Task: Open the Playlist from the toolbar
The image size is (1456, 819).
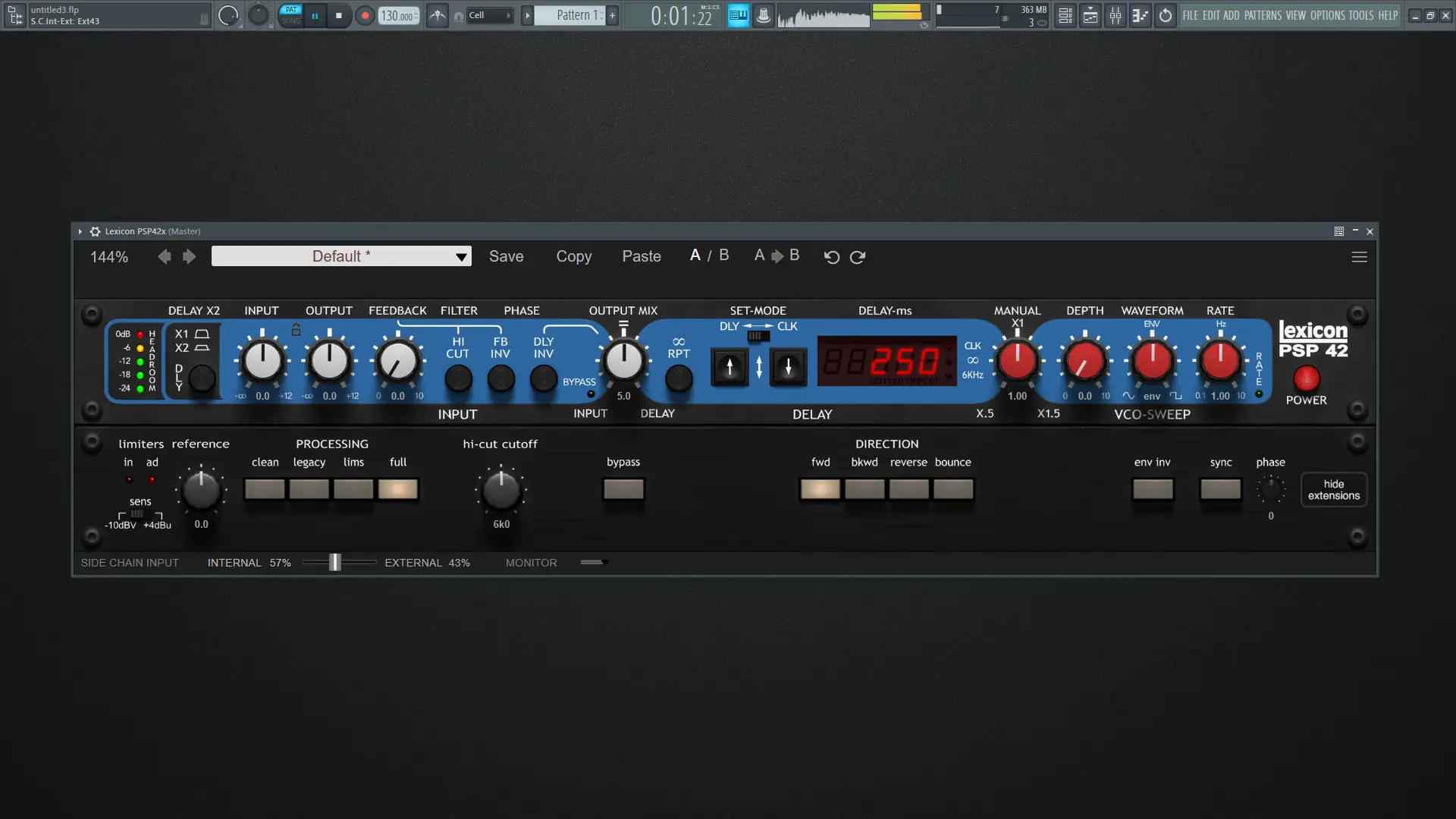Action: [x=1090, y=15]
